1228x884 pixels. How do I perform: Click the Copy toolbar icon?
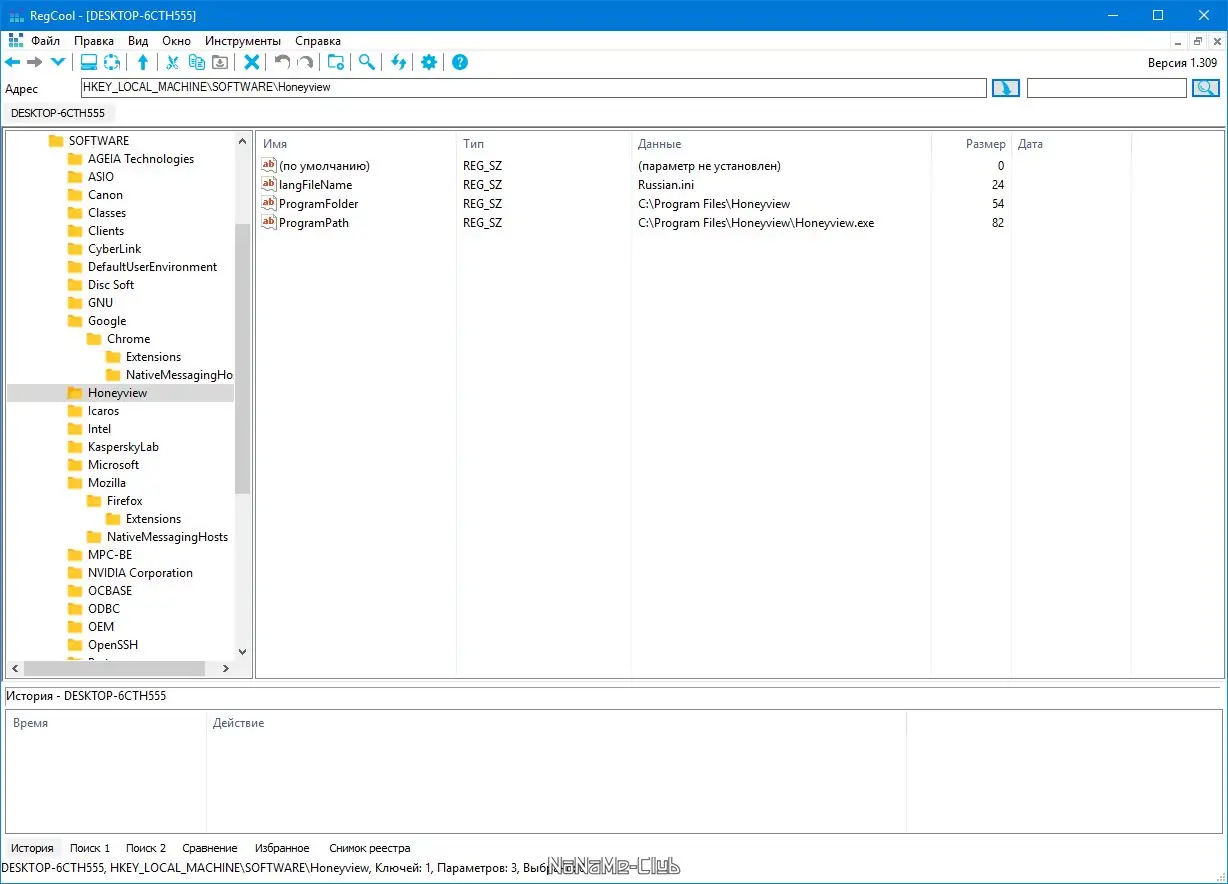(197, 62)
